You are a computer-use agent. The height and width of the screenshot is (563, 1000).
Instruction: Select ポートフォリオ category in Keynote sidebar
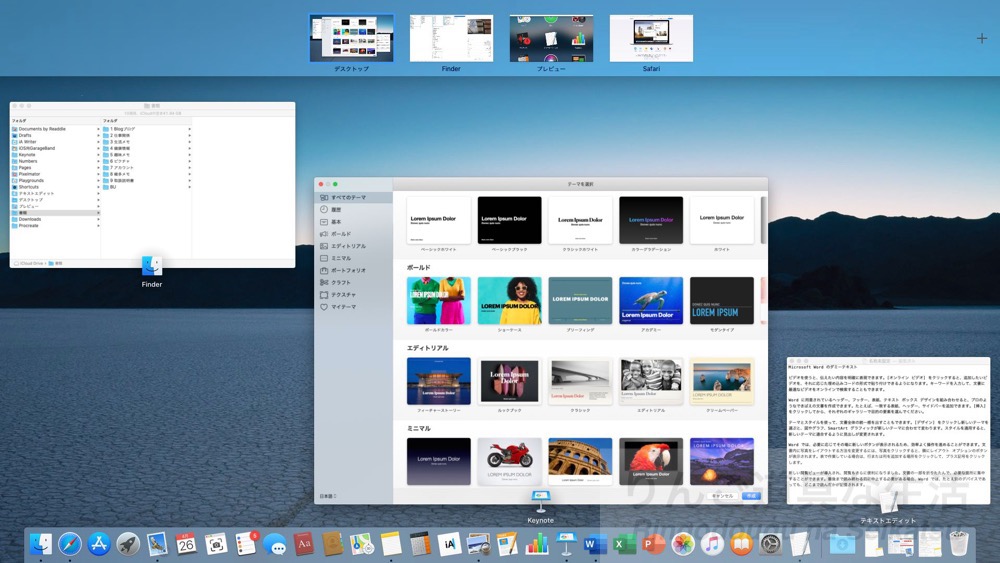pos(353,270)
